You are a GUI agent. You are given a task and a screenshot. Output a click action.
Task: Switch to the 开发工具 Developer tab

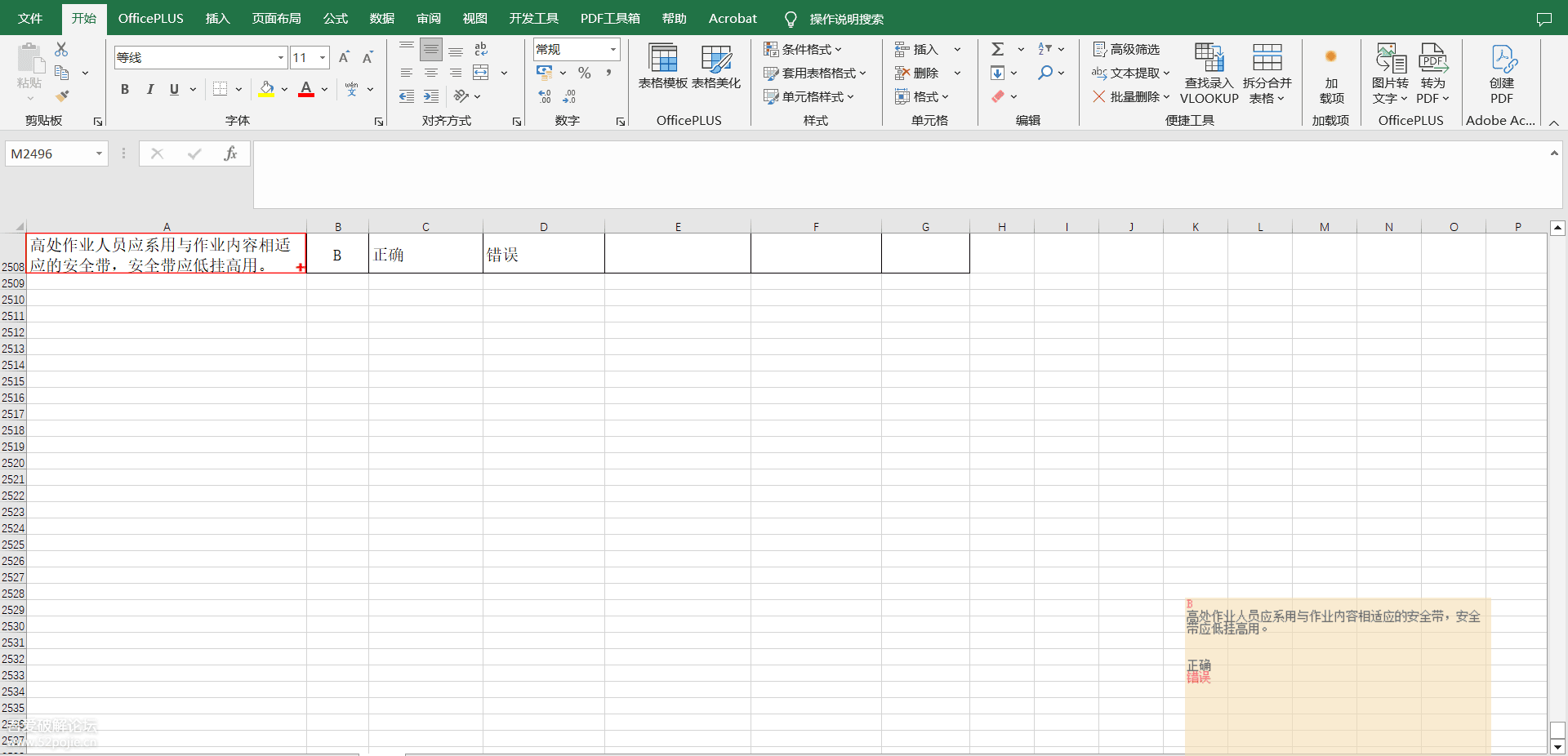(x=534, y=19)
